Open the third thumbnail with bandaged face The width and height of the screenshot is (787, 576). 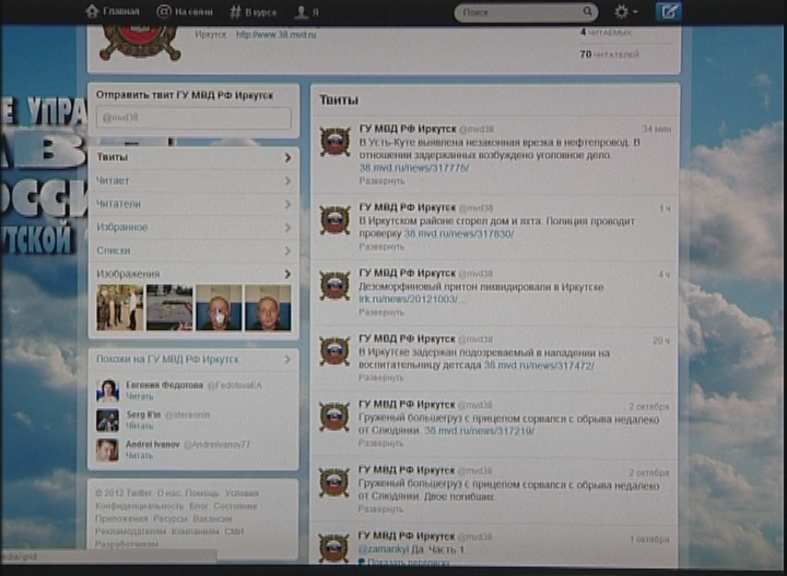click(219, 308)
